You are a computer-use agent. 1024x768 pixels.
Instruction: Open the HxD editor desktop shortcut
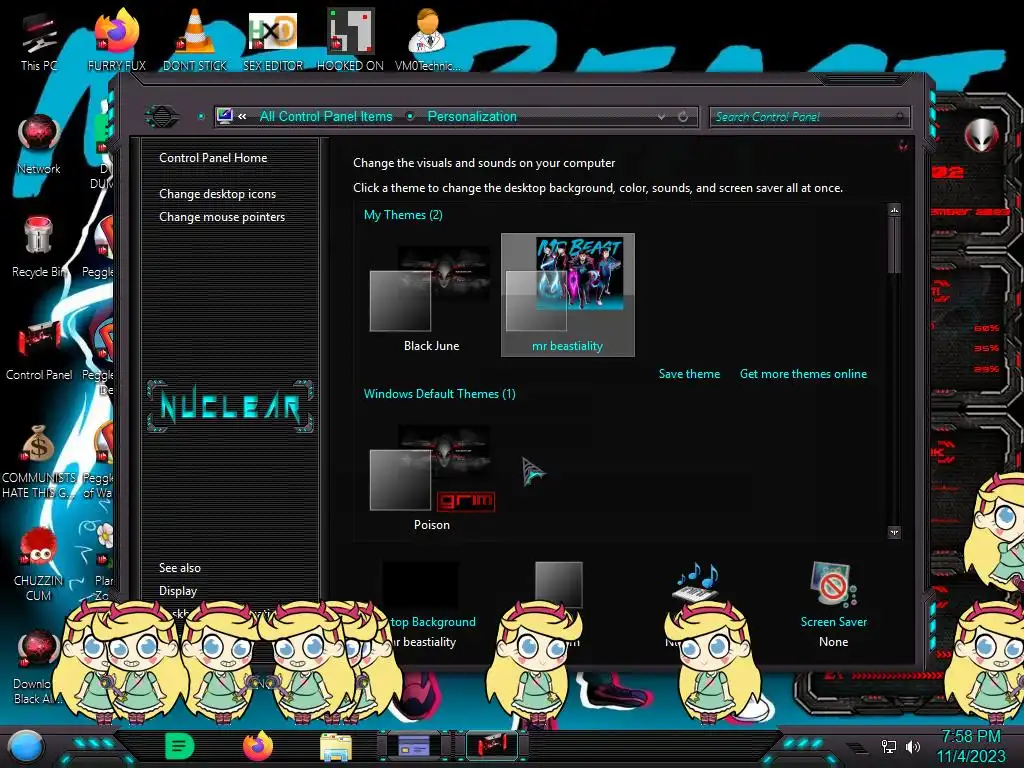(x=273, y=39)
